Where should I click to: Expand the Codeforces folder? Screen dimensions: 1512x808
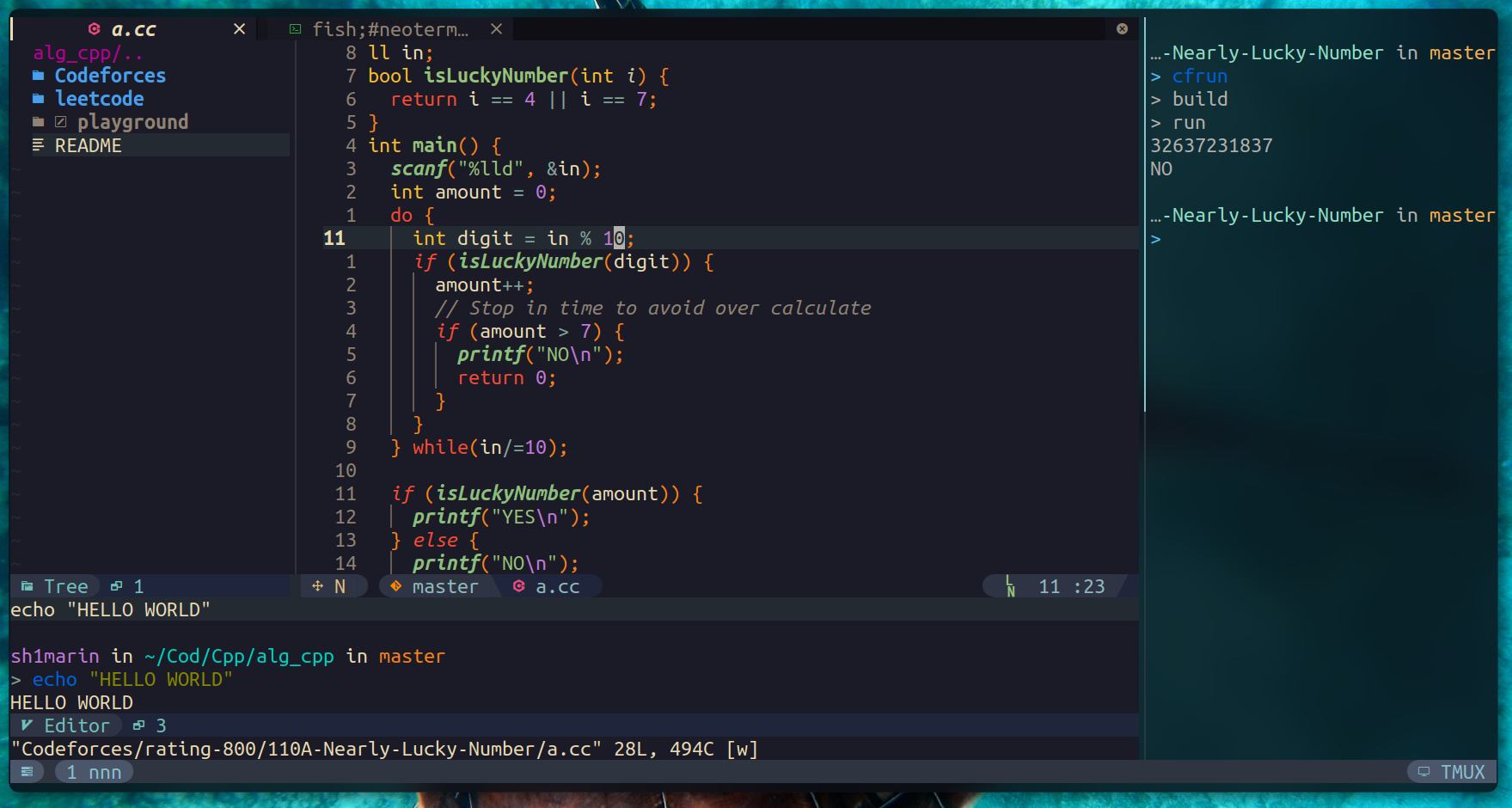38,76
